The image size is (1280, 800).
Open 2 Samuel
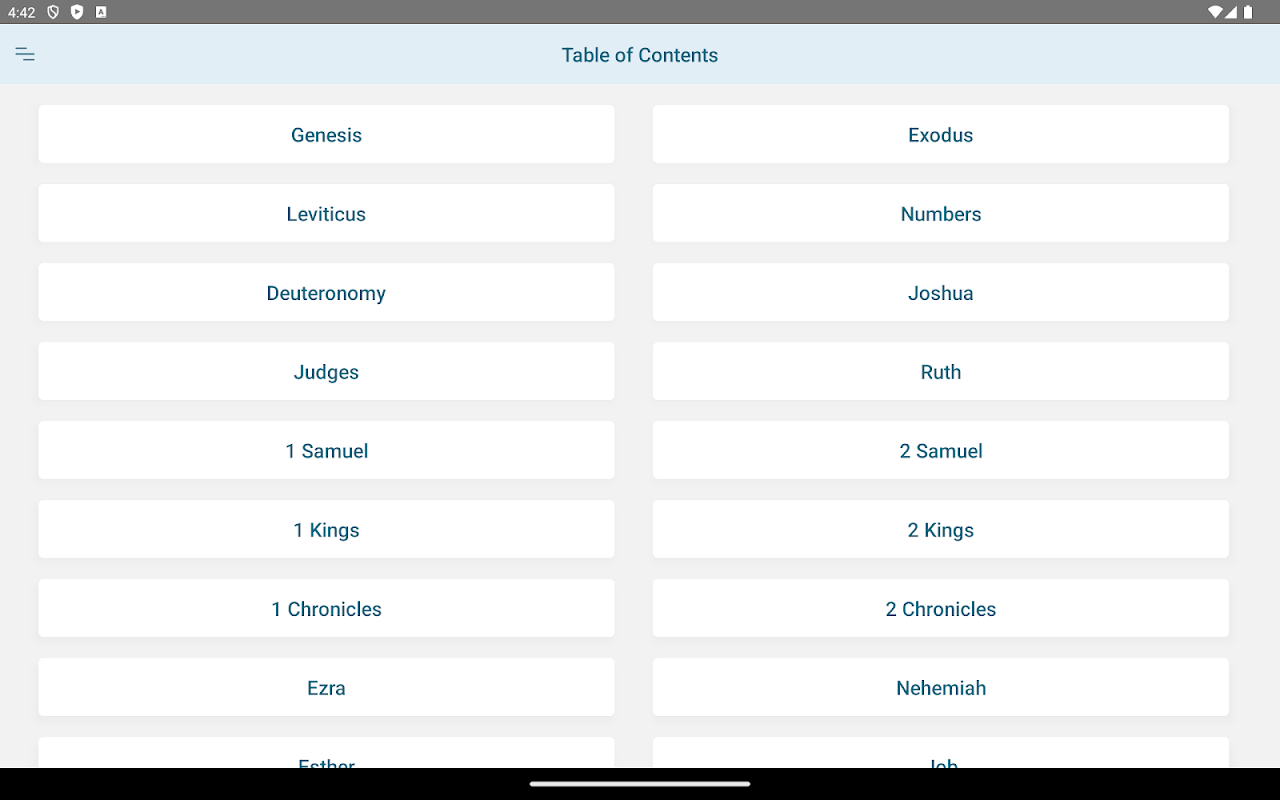940,450
